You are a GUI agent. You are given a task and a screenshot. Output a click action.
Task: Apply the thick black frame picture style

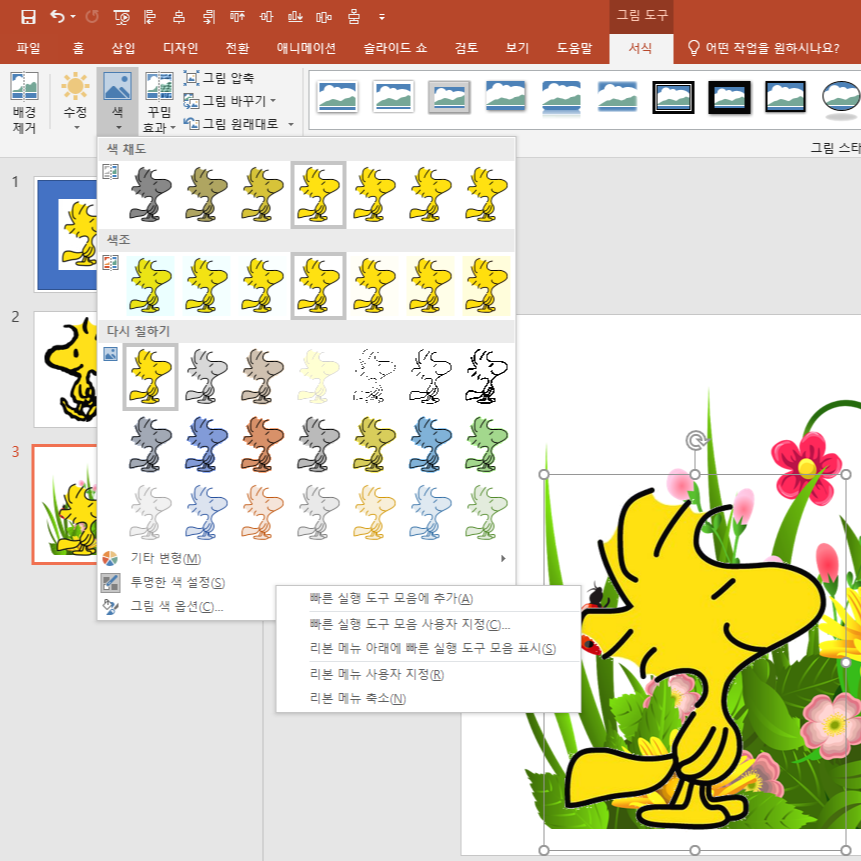(729, 97)
